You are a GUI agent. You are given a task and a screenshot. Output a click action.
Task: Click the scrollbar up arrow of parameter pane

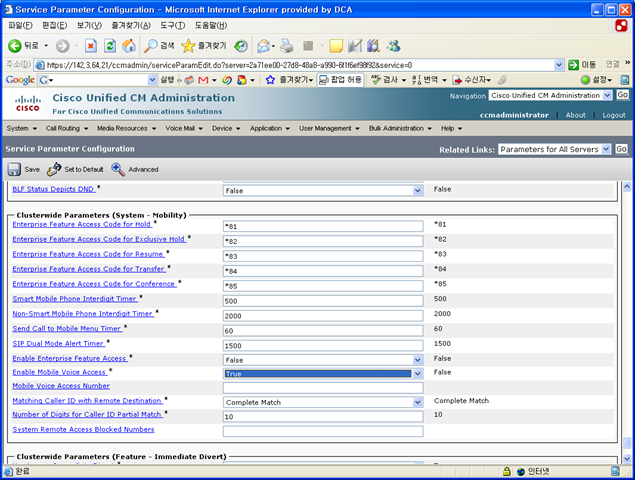tap(626, 187)
